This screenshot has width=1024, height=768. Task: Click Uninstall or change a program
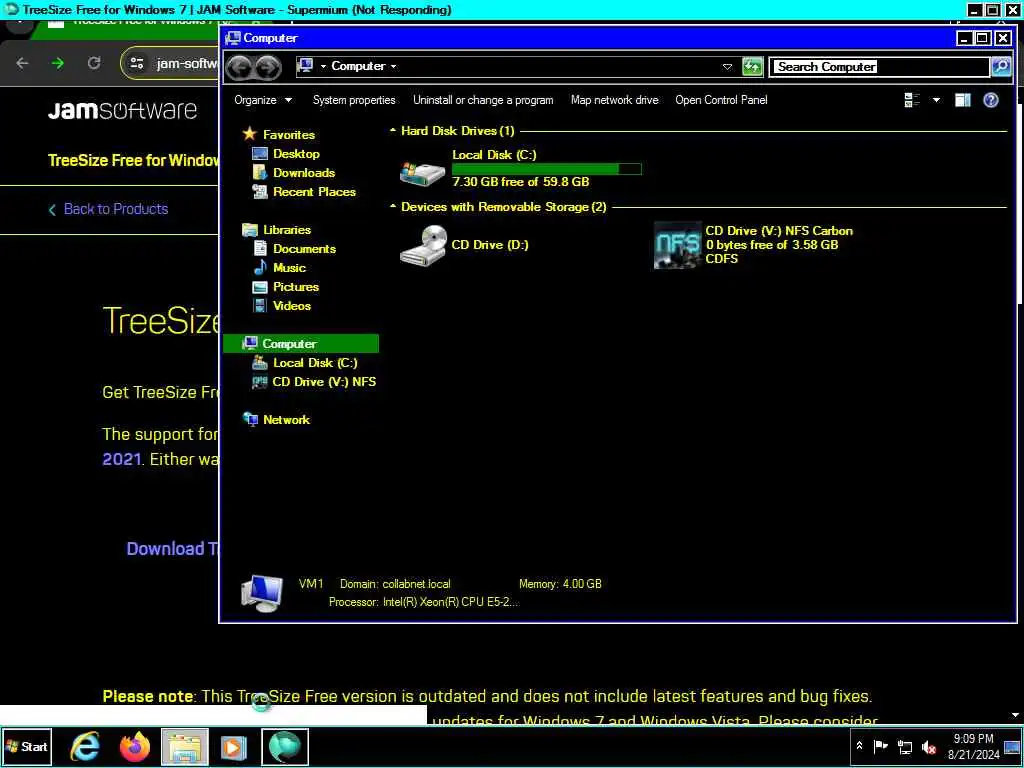pos(483,100)
